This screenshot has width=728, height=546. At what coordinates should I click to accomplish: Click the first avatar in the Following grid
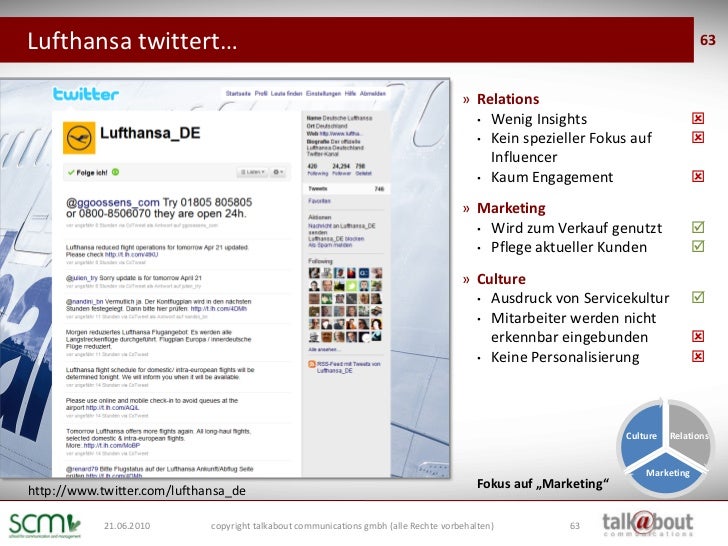click(314, 273)
